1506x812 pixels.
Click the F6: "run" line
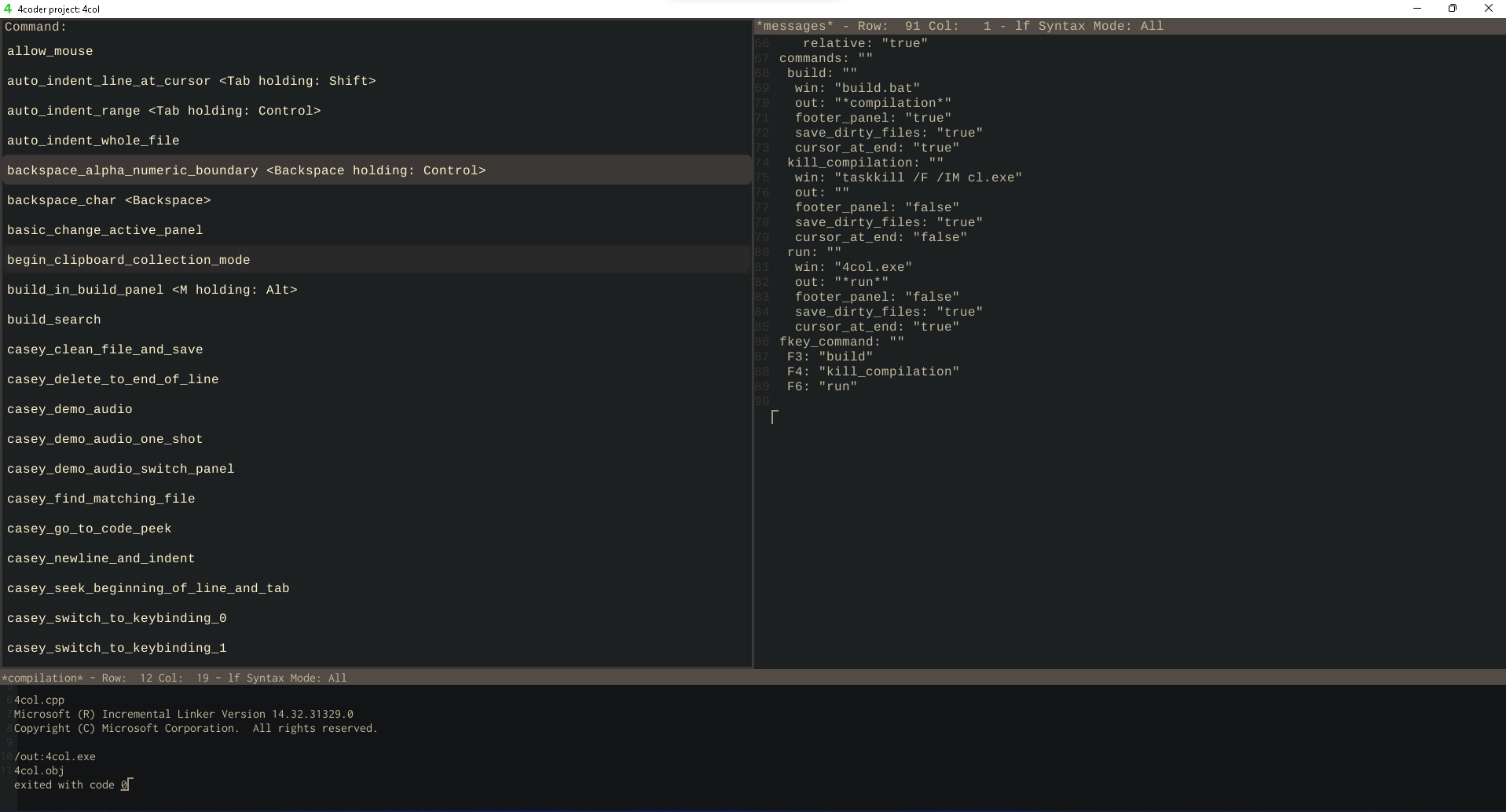tap(822, 386)
